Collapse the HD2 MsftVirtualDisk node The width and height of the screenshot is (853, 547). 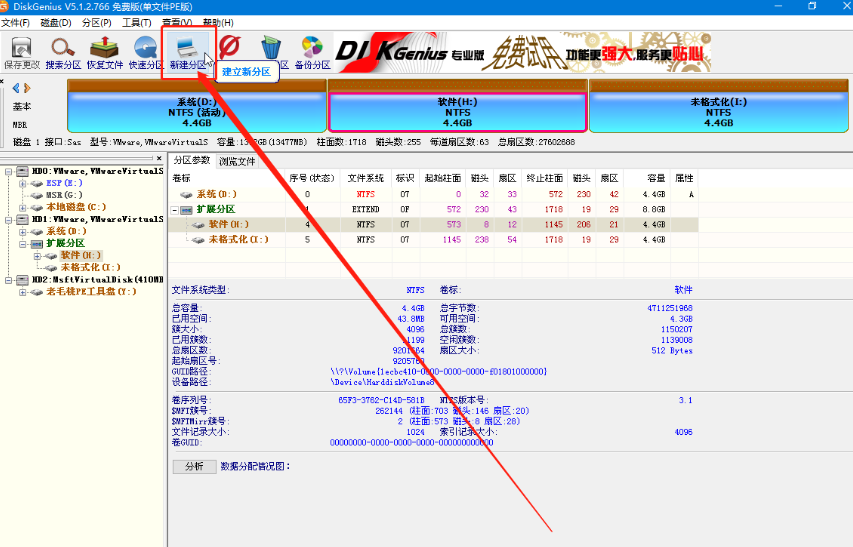coord(8,280)
